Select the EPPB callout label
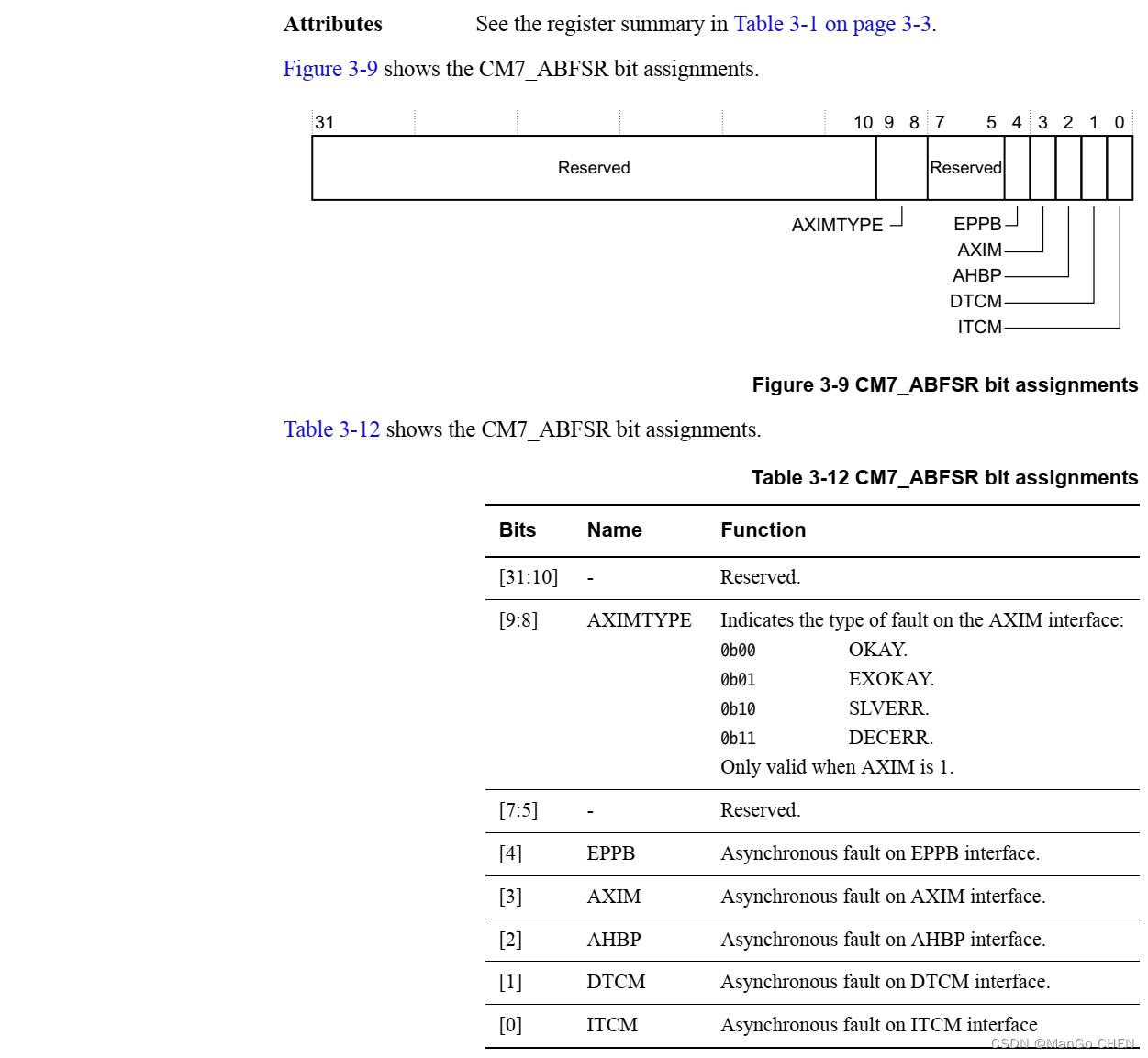Viewport: 1148px width, 1058px height. [x=977, y=222]
